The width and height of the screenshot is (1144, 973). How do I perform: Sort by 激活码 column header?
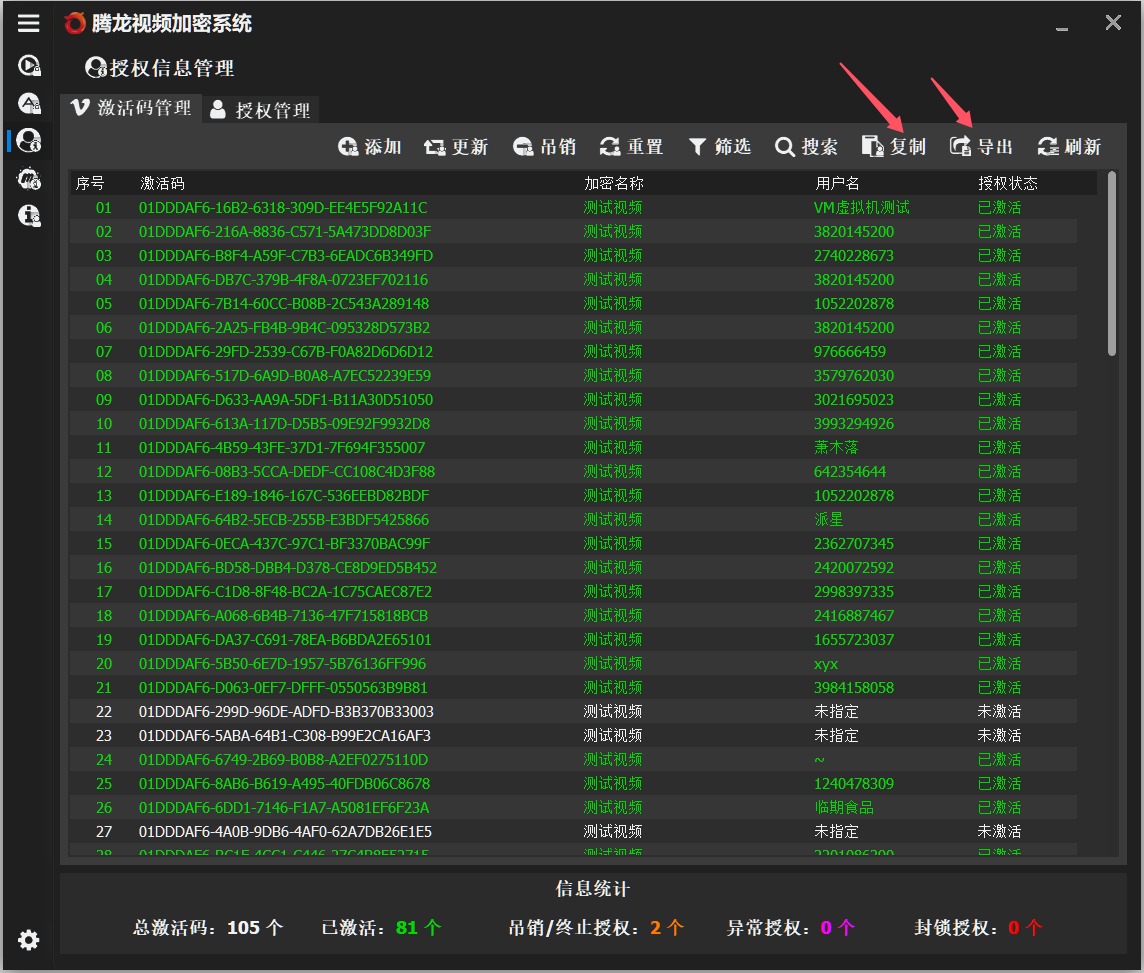coord(162,183)
